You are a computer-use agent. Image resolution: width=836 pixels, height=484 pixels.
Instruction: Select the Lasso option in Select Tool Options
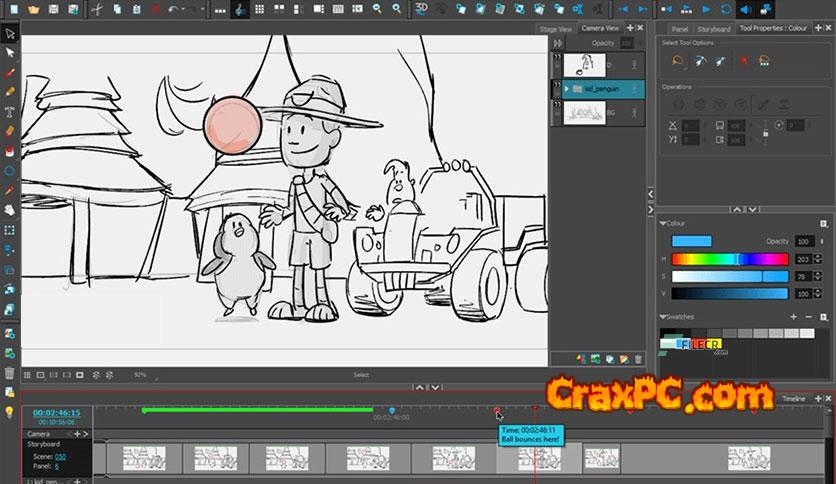pyautogui.click(x=678, y=61)
